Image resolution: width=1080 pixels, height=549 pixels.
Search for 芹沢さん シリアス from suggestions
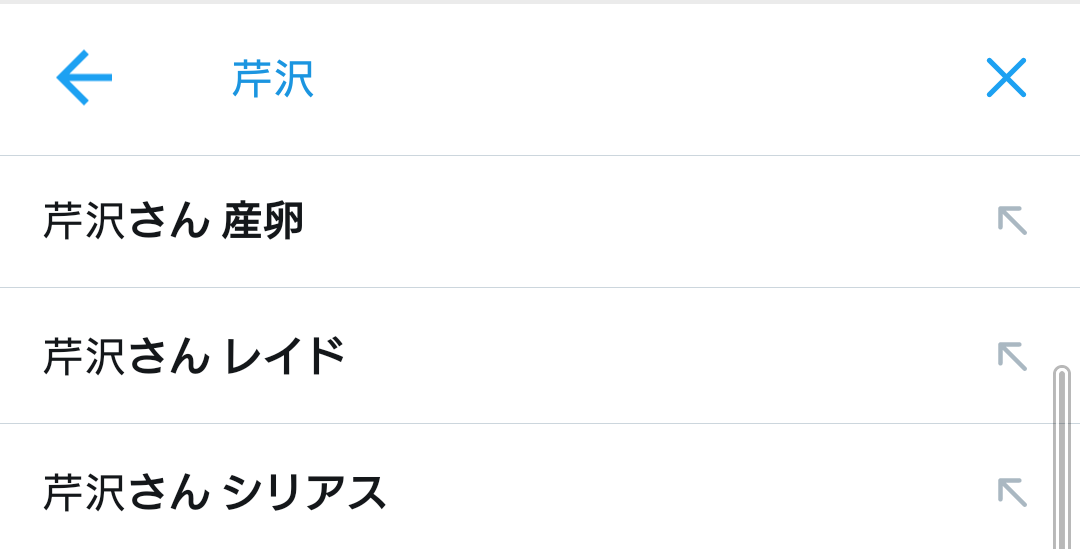[x=215, y=493]
